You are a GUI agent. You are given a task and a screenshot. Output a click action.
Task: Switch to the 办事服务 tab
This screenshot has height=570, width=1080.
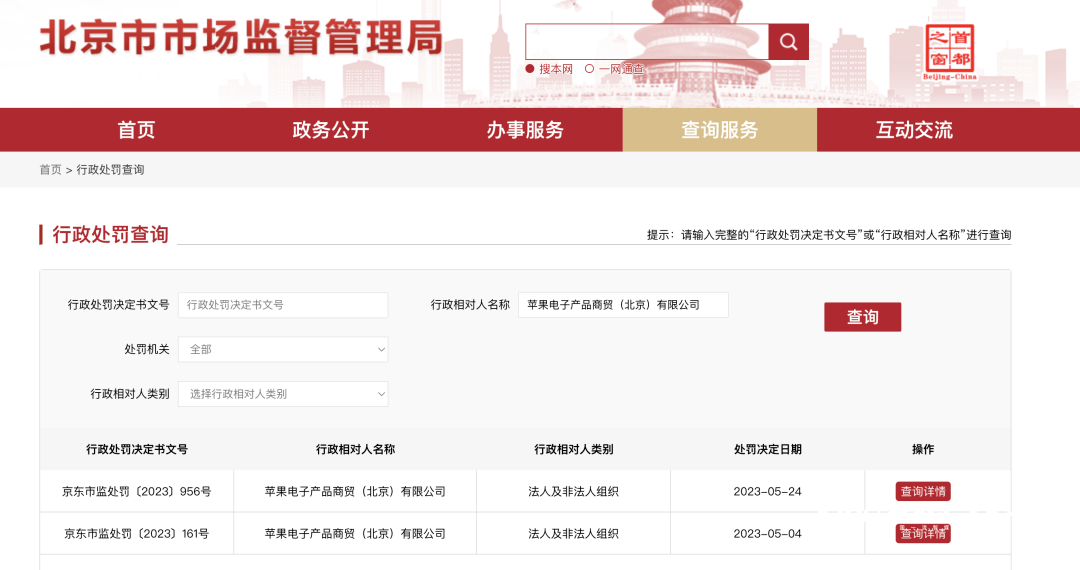[525, 129]
